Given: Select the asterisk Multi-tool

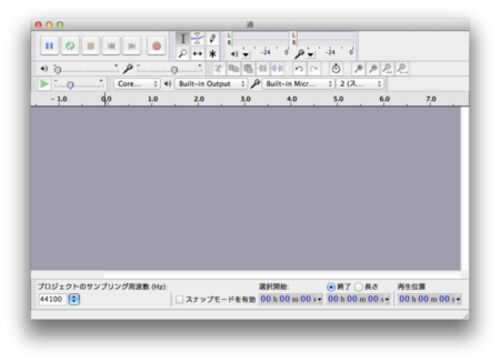Looking at the screenshot, I should [212, 53].
